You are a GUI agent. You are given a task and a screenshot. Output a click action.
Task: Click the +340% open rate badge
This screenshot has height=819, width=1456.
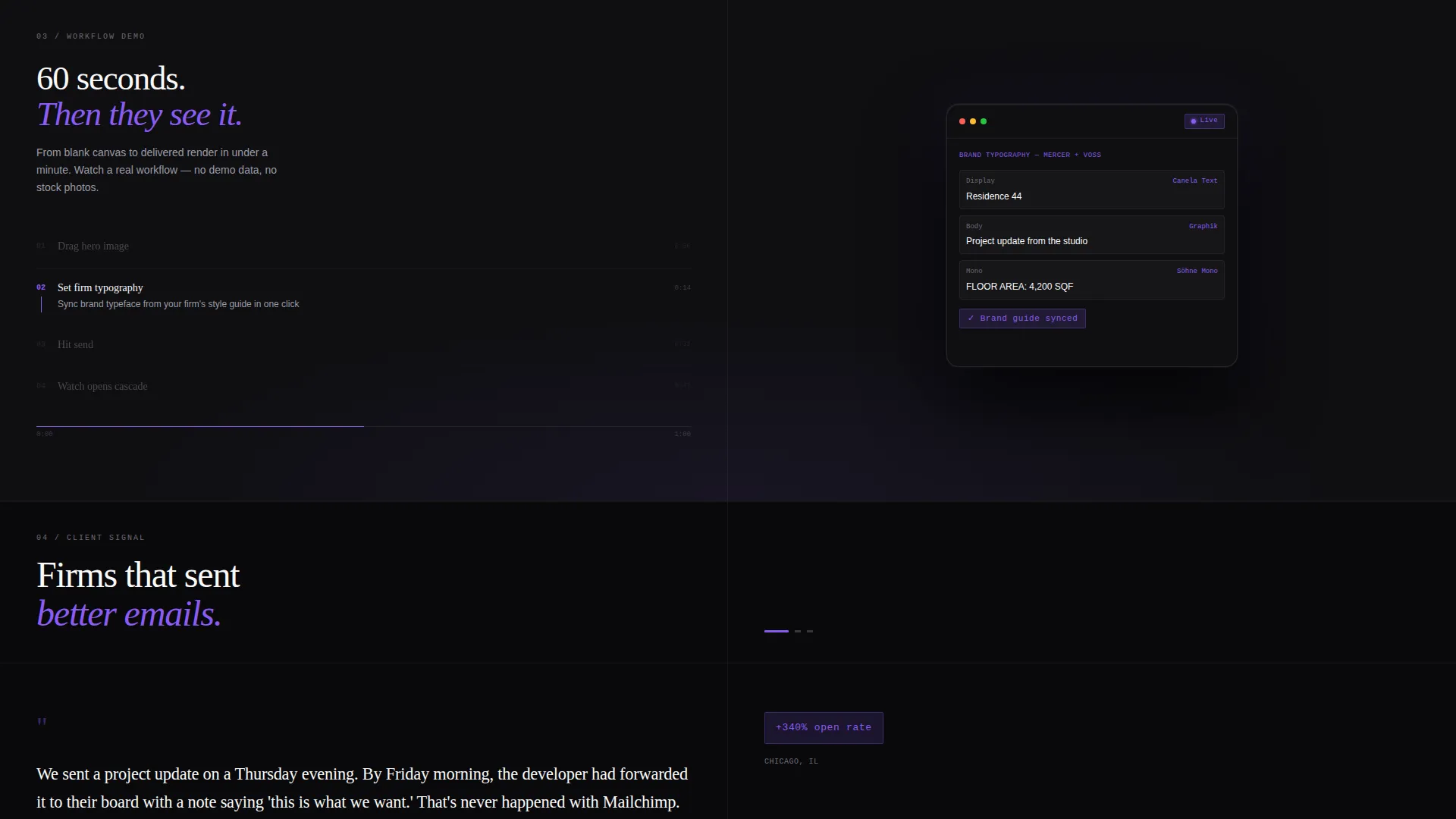pyautogui.click(x=824, y=728)
